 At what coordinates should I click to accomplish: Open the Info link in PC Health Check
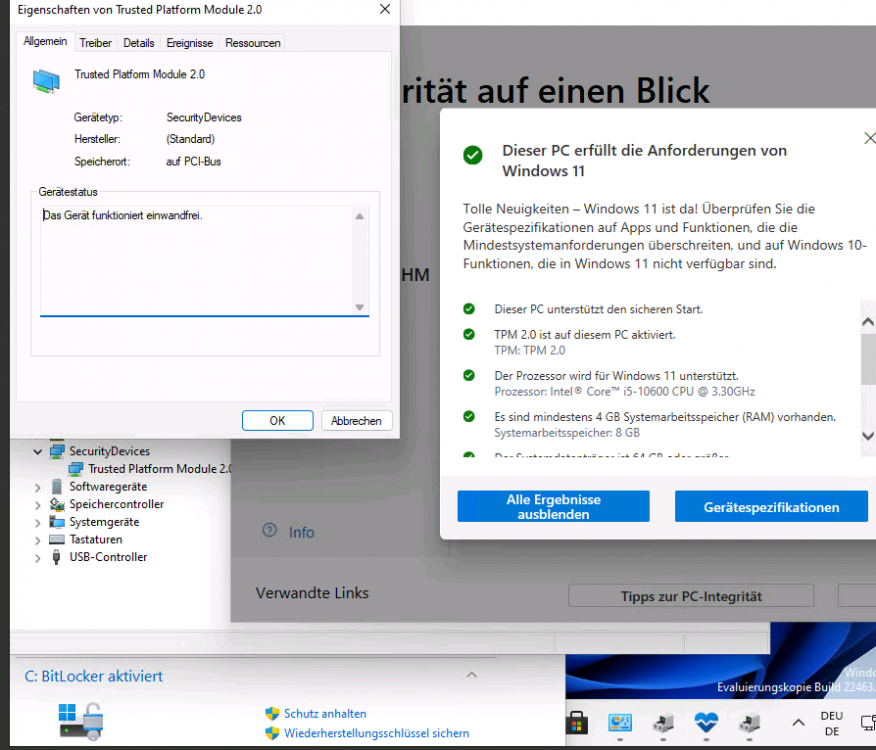pos(301,532)
